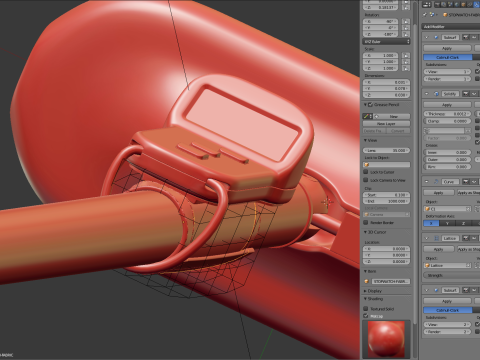Image resolution: width=480 pixels, height=360 pixels.
Task: Select Y deformation axis in Curve modifier
Action: [x=447, y=223]
